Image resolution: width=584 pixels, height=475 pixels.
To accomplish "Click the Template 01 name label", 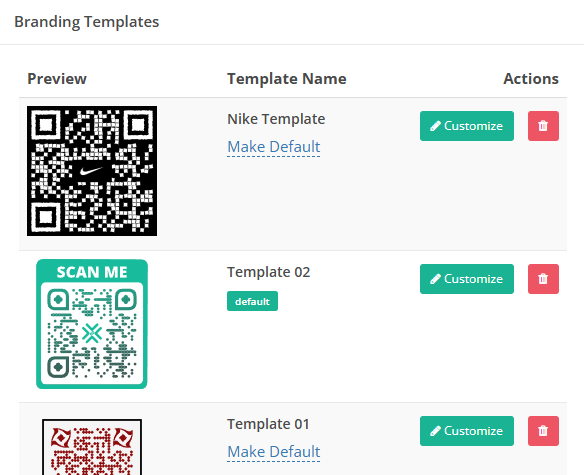I will pos(268,424).
